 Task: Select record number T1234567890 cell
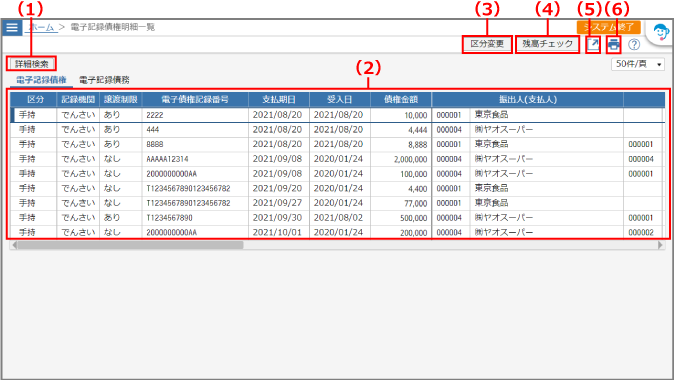(195, 218)
